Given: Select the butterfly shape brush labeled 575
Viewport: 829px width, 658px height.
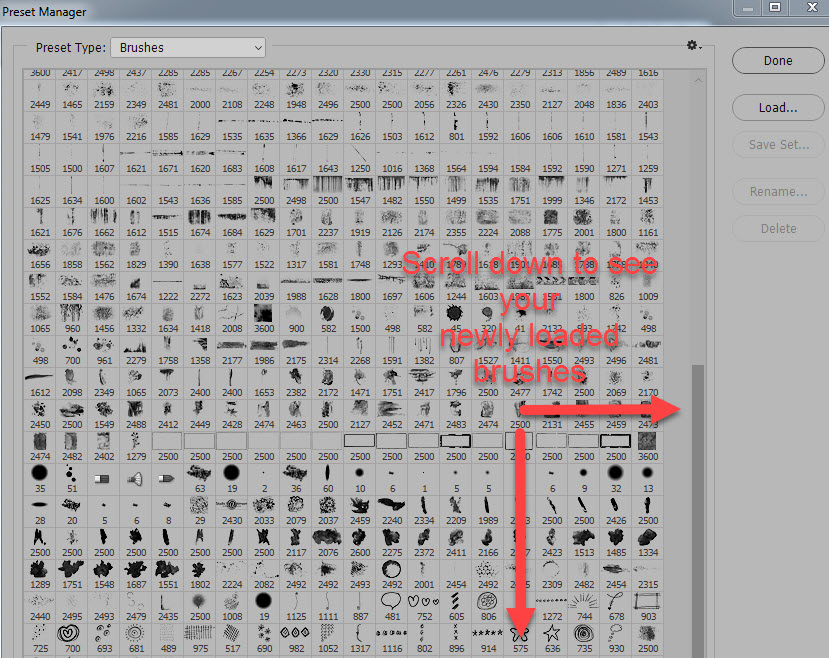Looking at the screenshot, I should (x=520, y=639).
